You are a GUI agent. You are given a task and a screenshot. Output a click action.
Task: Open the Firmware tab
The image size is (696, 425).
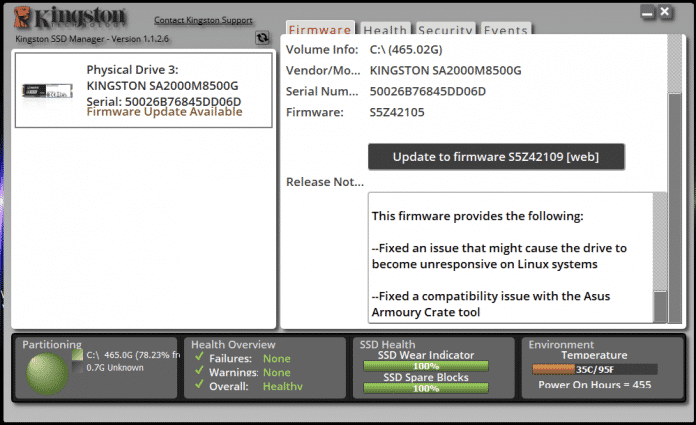pyautogui.click(x=320, y=28)
